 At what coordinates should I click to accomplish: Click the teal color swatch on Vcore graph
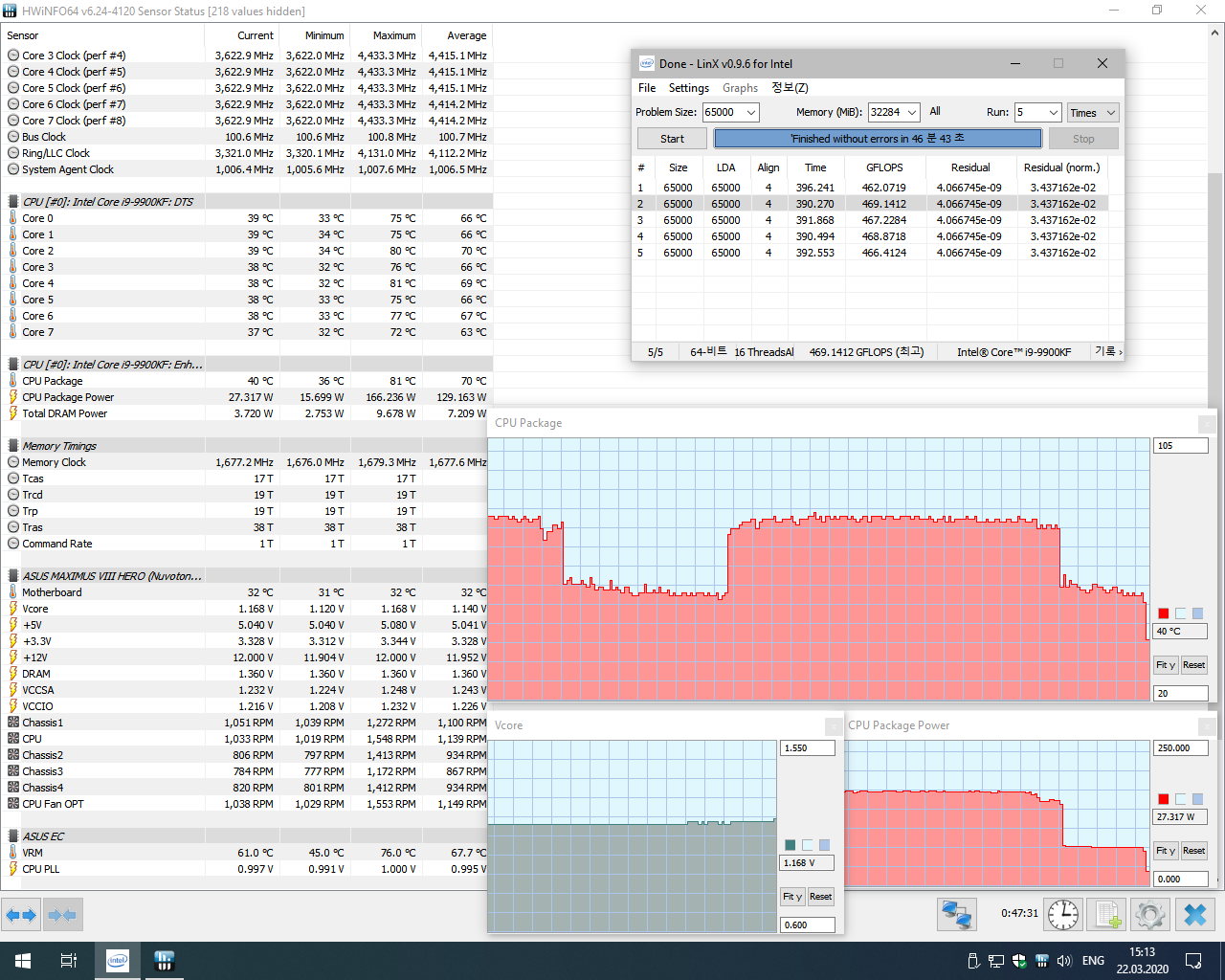(x=790, y=845)
